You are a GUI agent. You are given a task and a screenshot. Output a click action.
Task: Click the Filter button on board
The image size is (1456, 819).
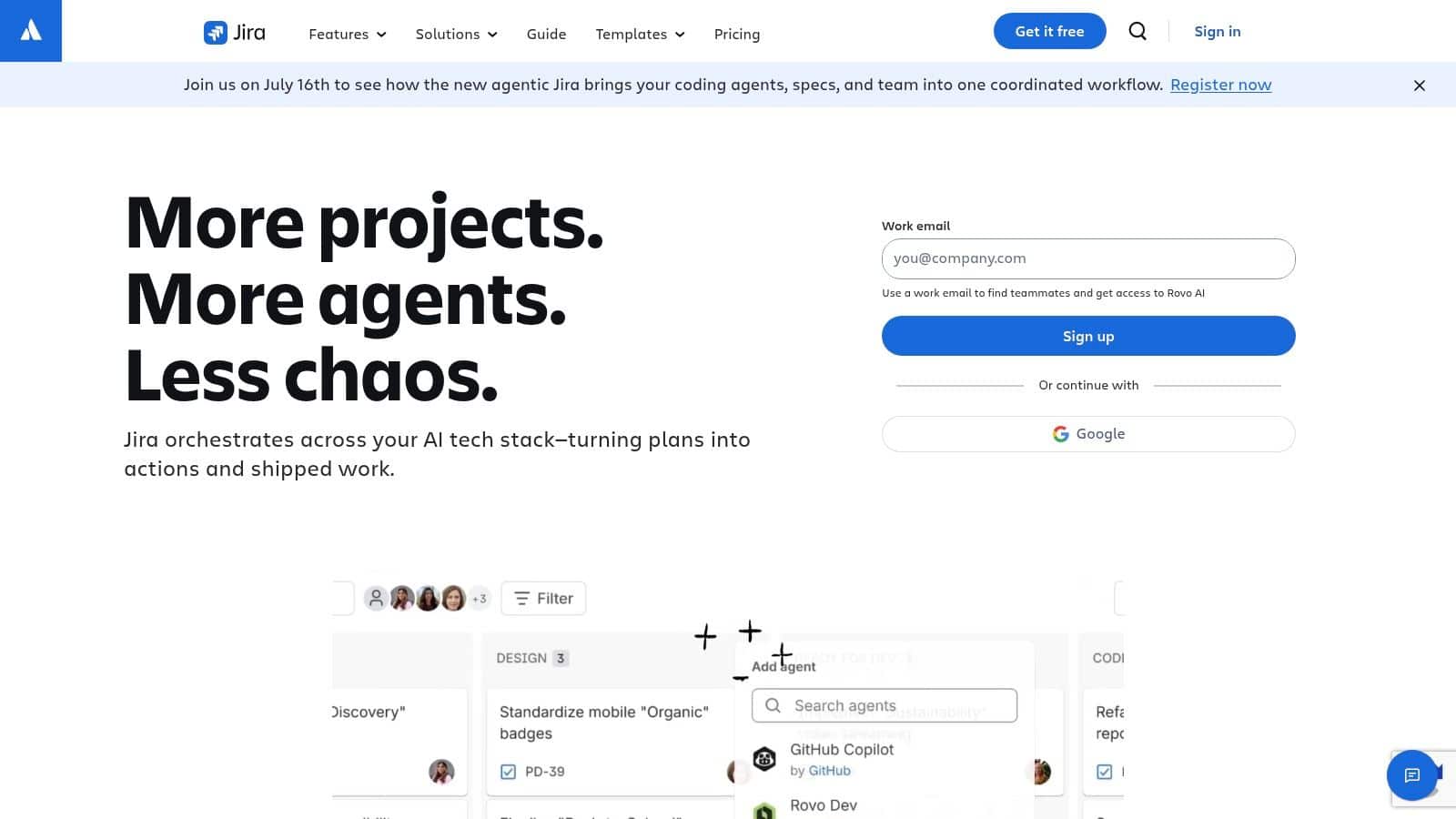pyautogui.click(x=543, y=598)
